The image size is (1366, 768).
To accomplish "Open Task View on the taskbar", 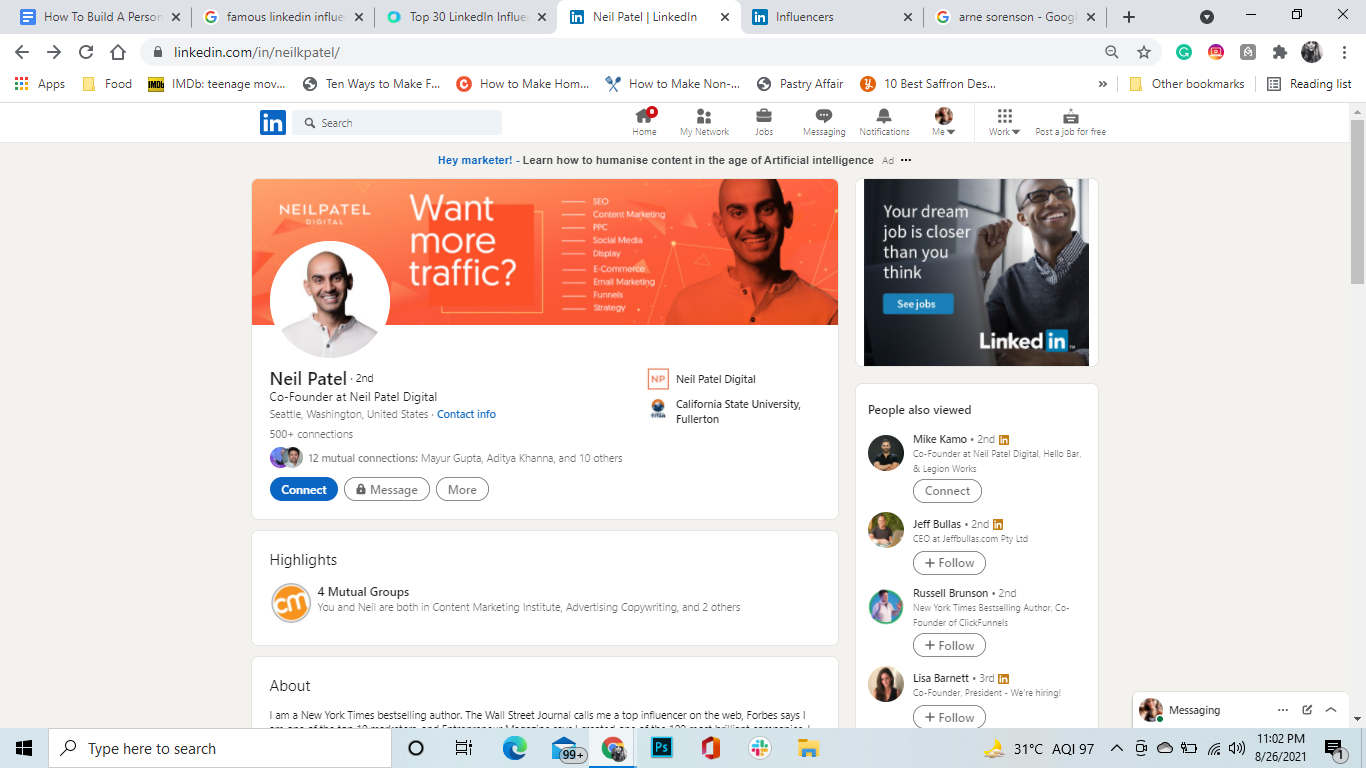I will (464, 748).
